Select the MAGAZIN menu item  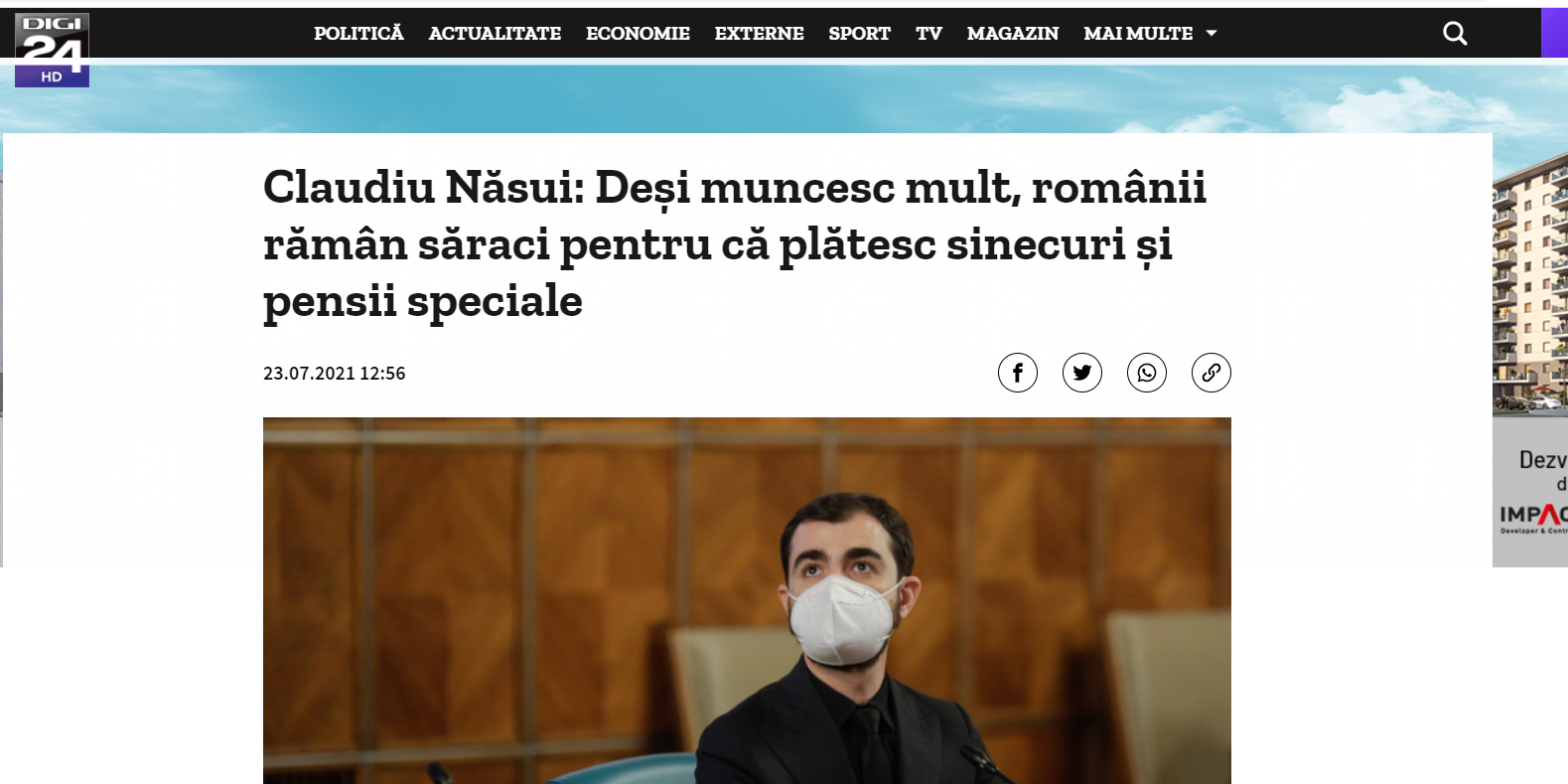click(x=1013, y=33)
